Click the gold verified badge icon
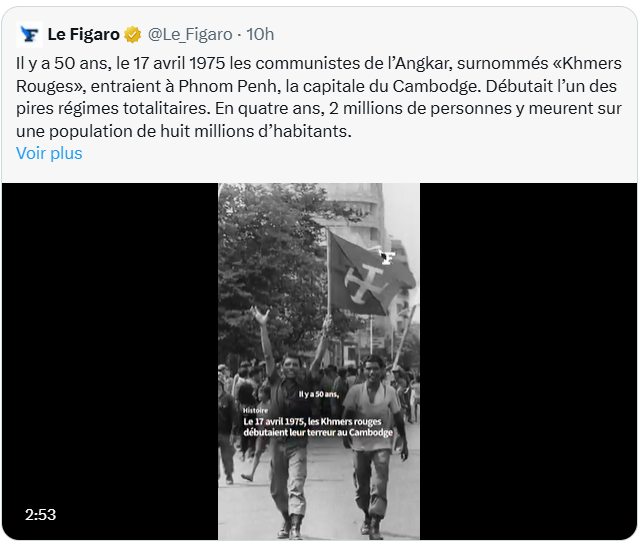The image size is (641, 545). pyautogui.click(x=132, y=35)
